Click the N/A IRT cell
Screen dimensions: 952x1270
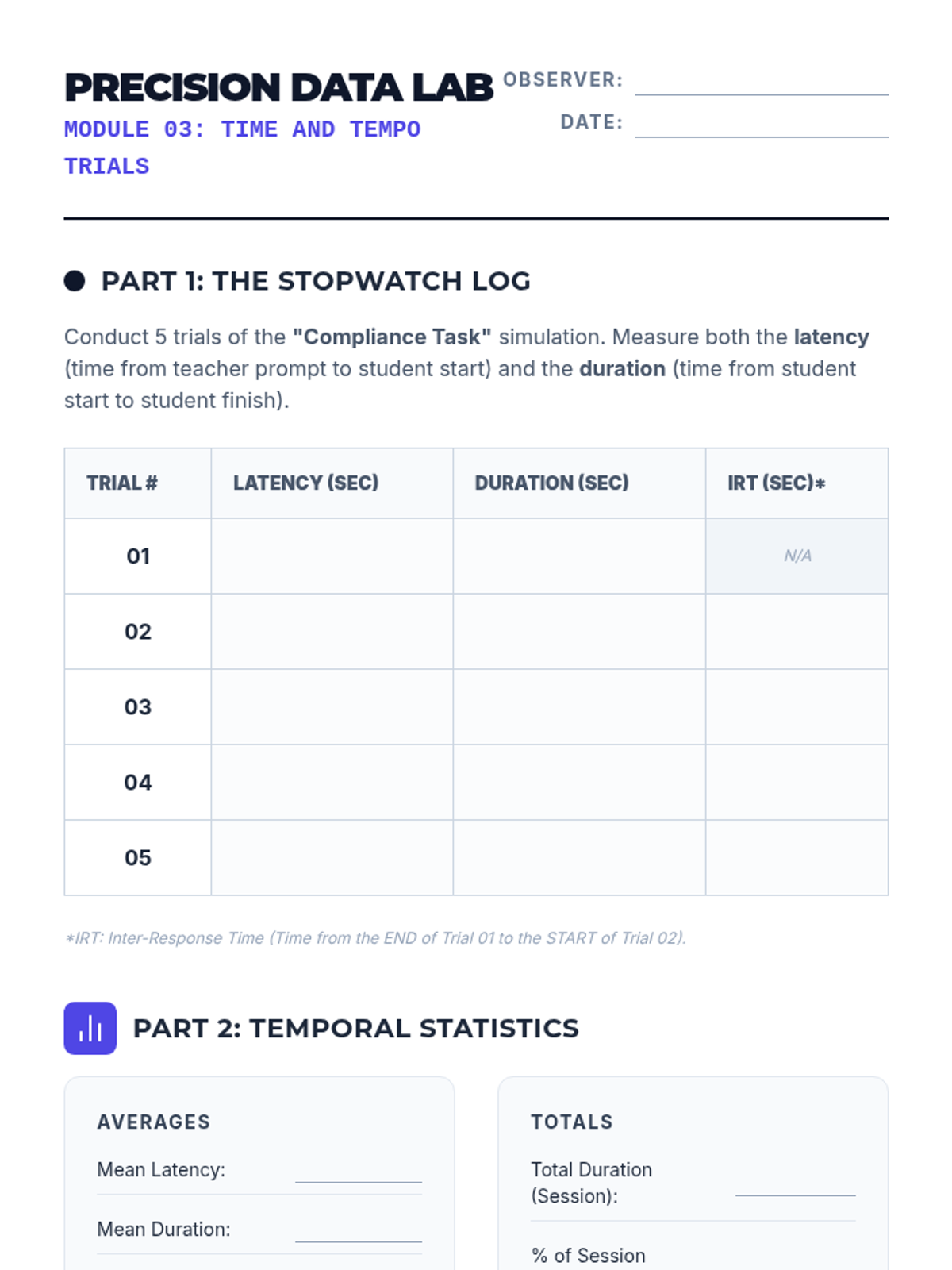tap(797, 556)
